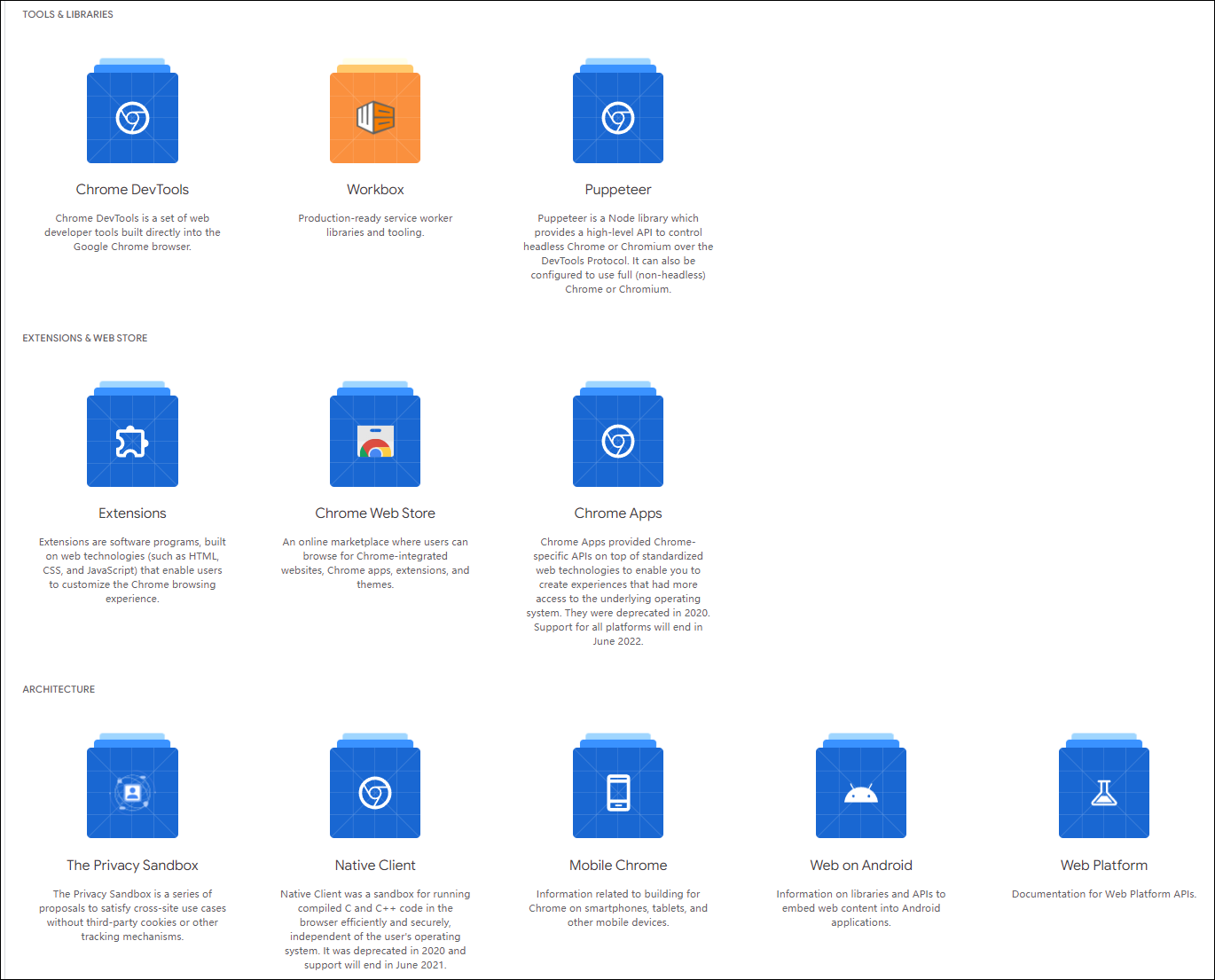1215x980 pixels.
Task: Visit the Mobile Chrome heading link
Action: coord(618,866)
